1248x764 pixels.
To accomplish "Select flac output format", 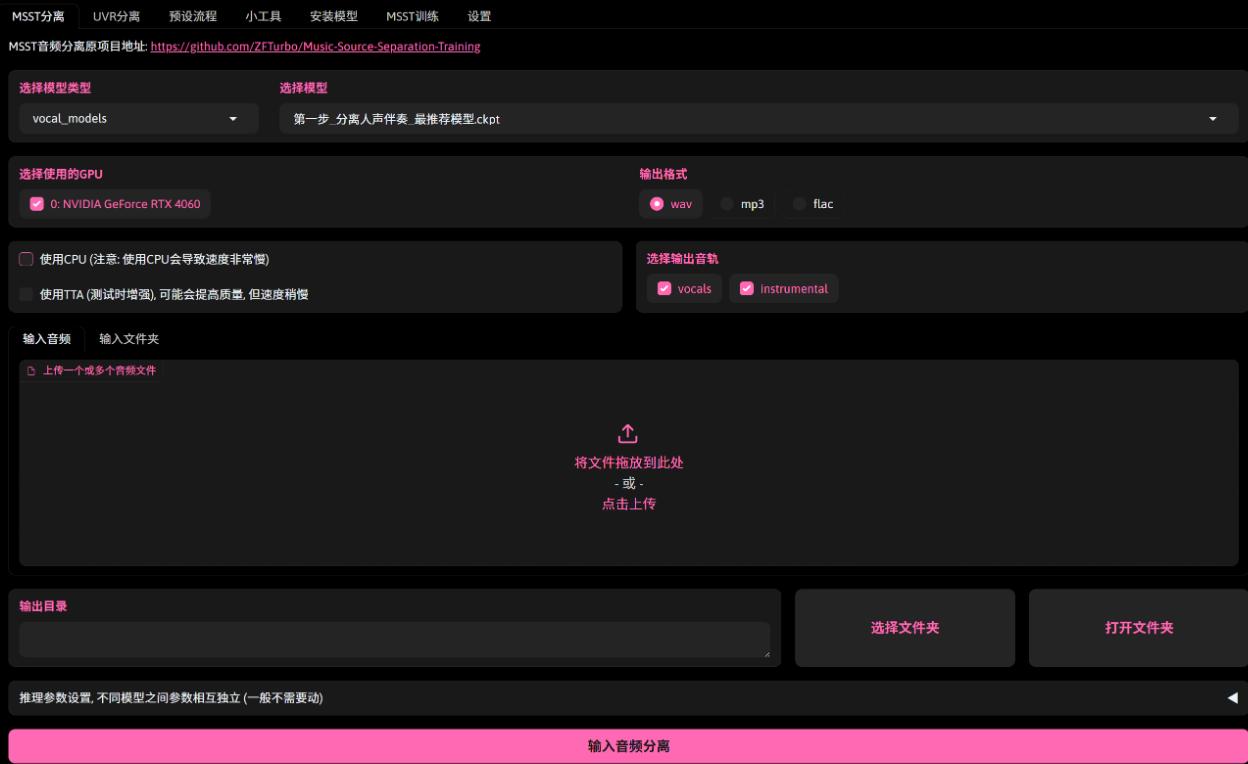I will coord(799,204).
